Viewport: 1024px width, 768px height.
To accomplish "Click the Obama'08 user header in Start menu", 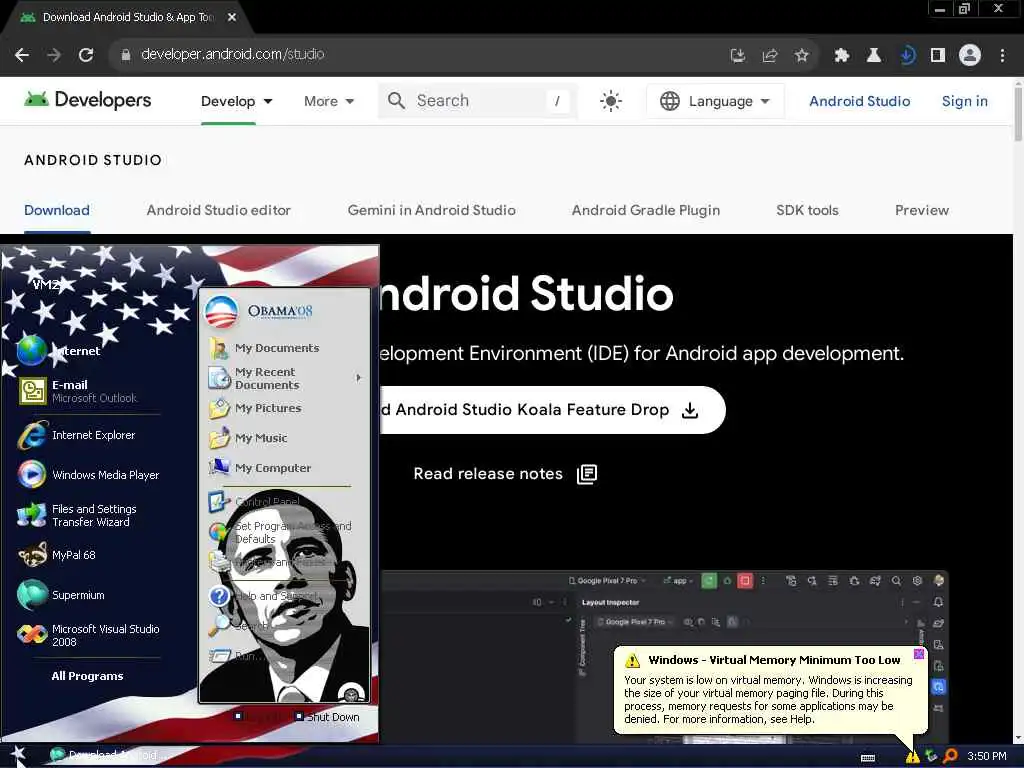I will tap(260, 312).
